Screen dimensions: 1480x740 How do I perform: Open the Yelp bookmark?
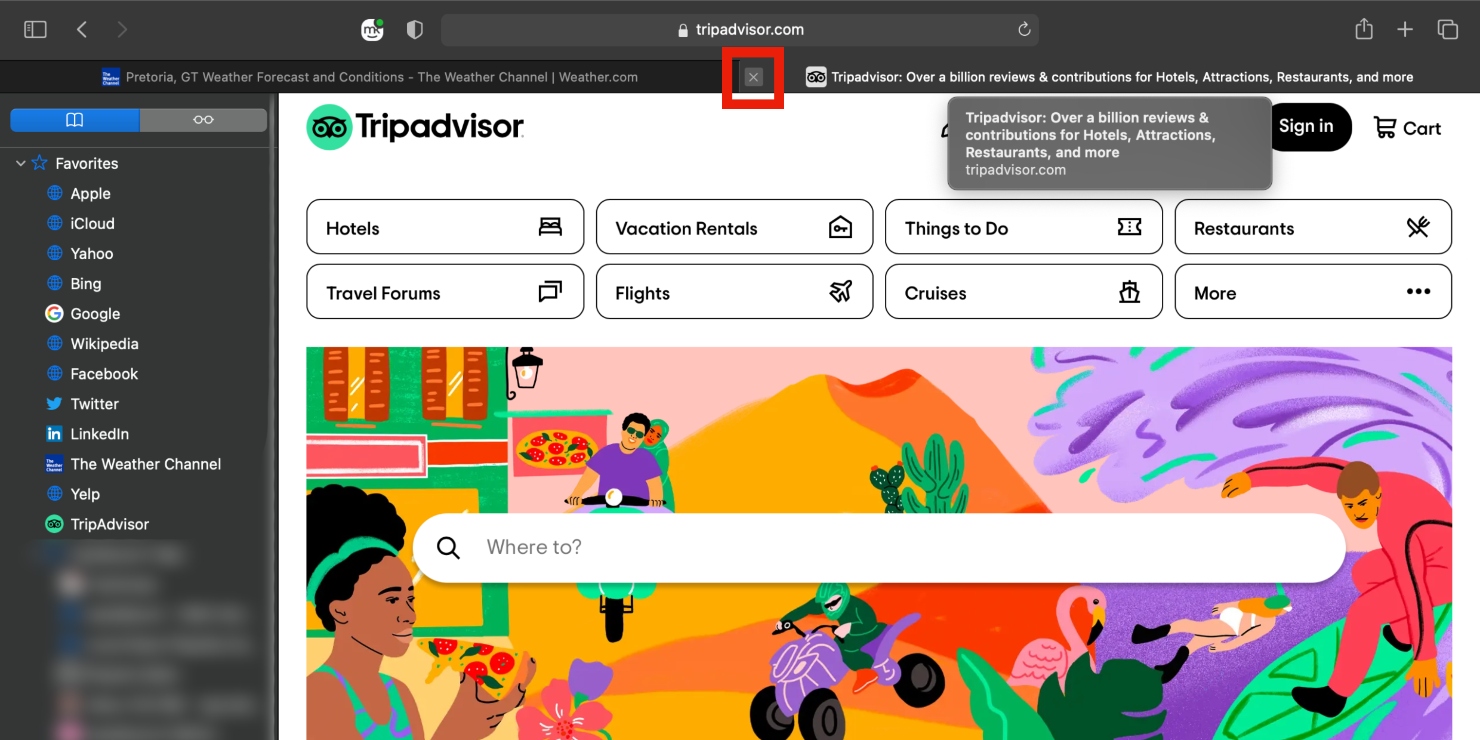pyautogui.click(x=85, y=494)
